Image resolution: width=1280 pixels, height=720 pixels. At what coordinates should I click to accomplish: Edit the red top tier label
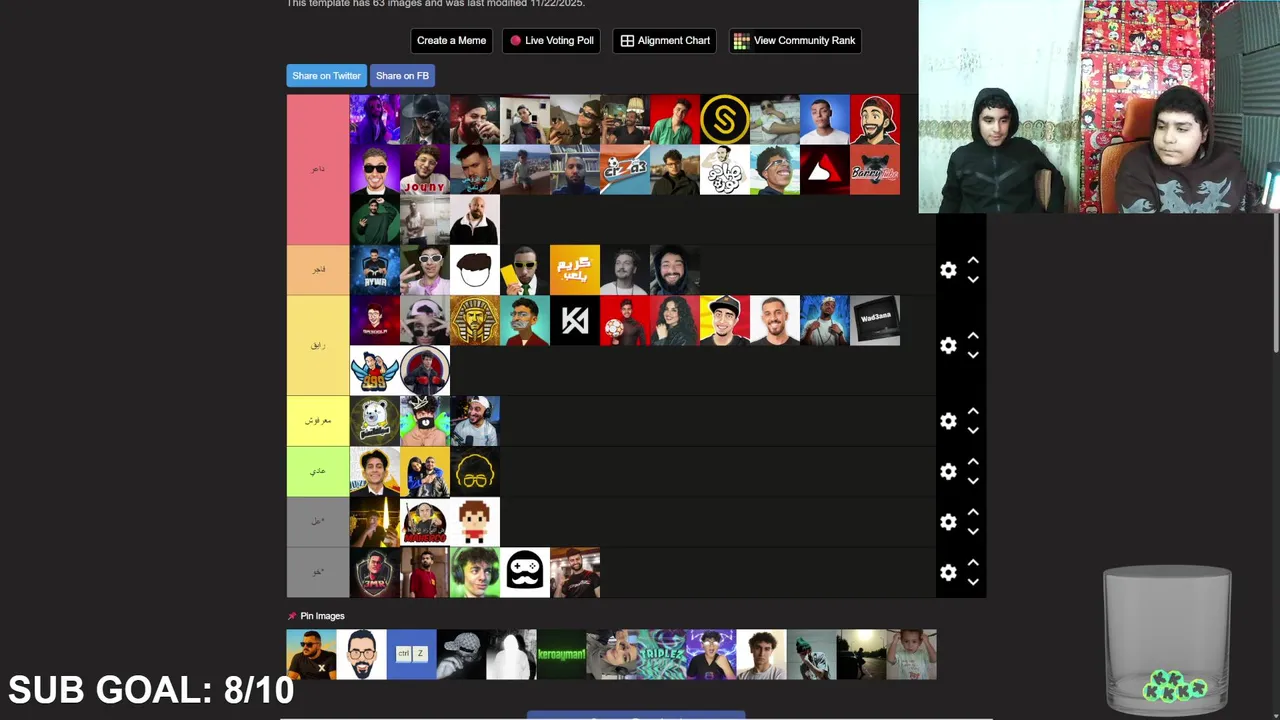click(x=318, y=170)
